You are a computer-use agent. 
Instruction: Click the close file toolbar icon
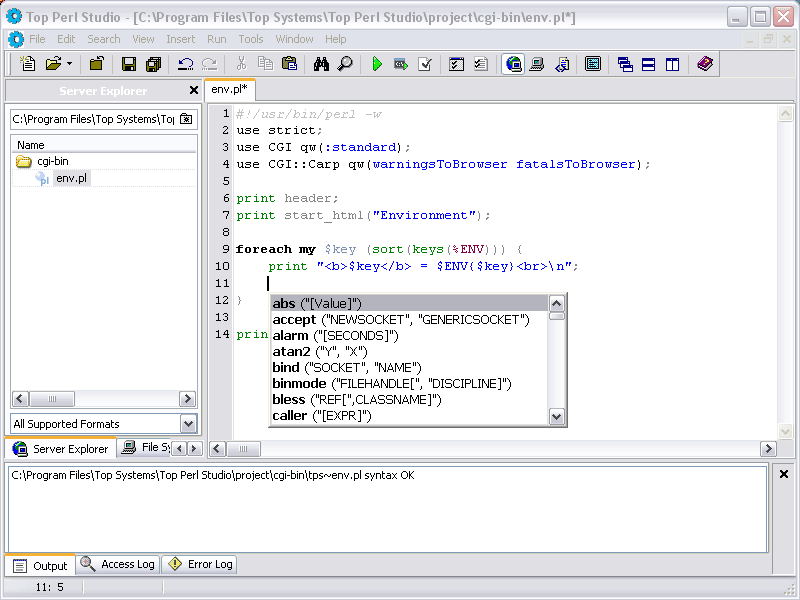(x=96, y=64)
